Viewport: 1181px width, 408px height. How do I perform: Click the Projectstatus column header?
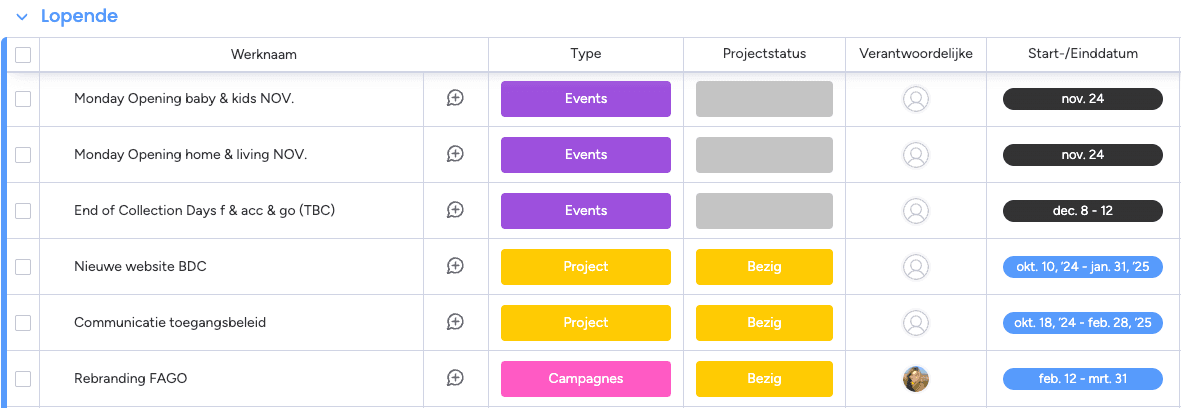pos(764,54)
